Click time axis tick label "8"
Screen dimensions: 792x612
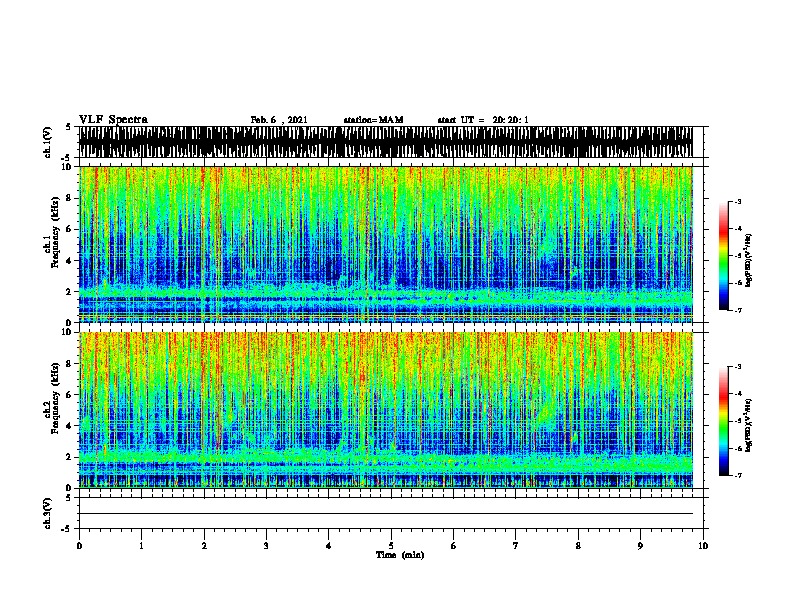(578, 546)
